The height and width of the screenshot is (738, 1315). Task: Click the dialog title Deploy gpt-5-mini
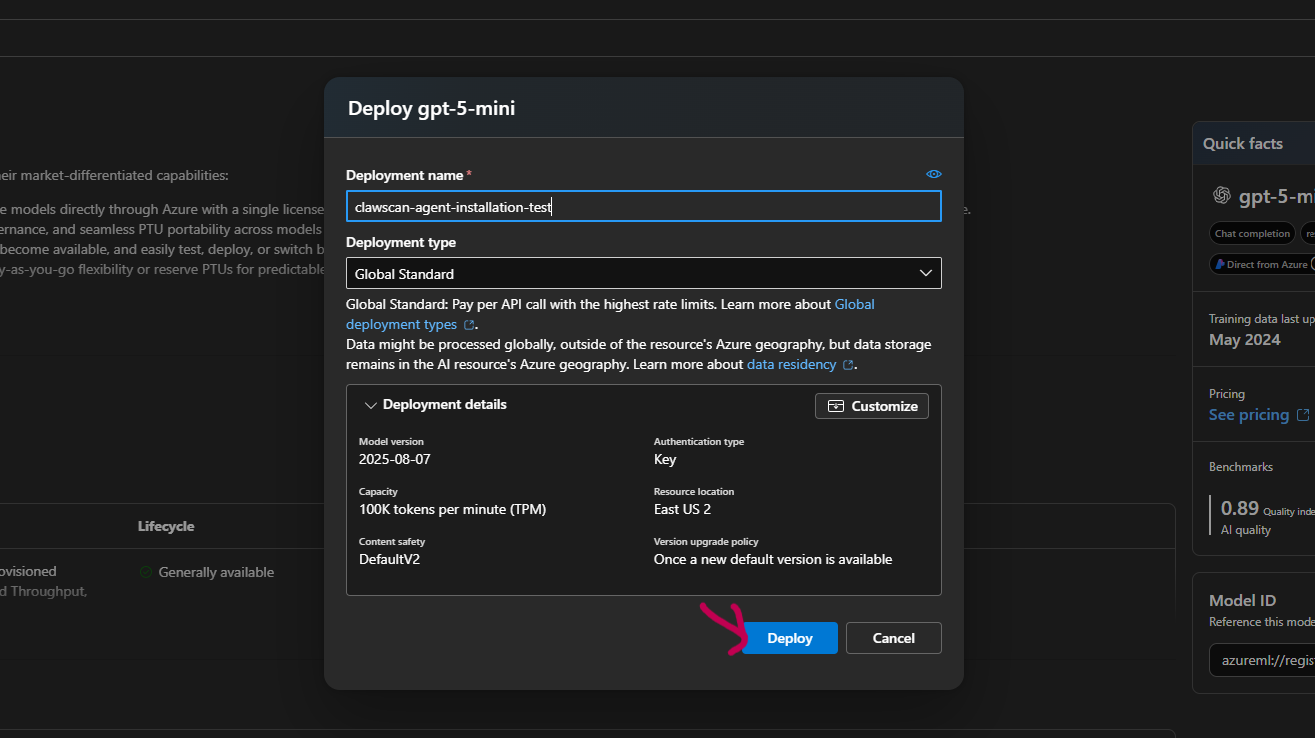432,108
